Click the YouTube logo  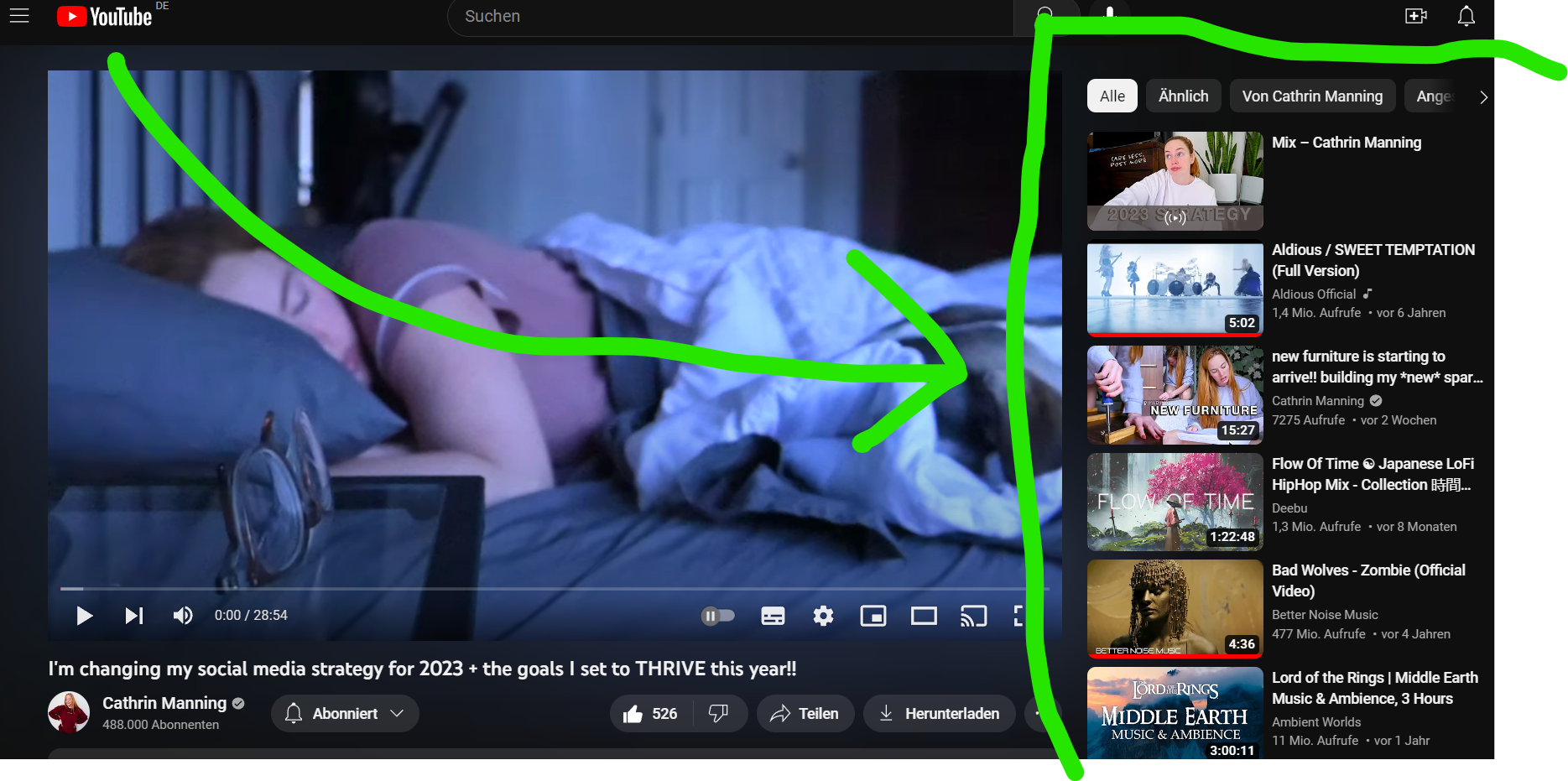[105, 17]
